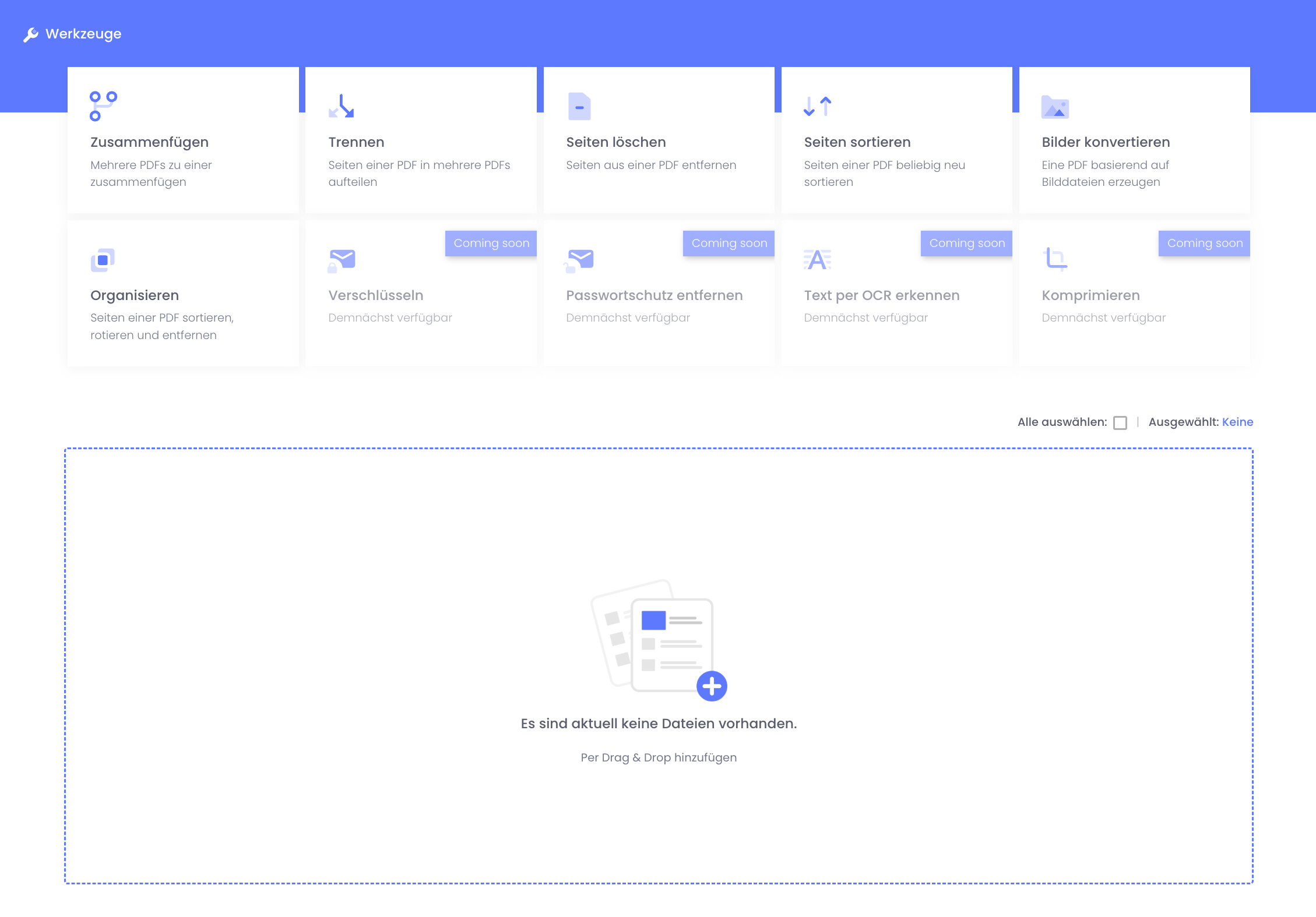Click the add-files plus illustration
Image resolution: width=1316 pixels, height=917 pixels.
pos(712,686)
